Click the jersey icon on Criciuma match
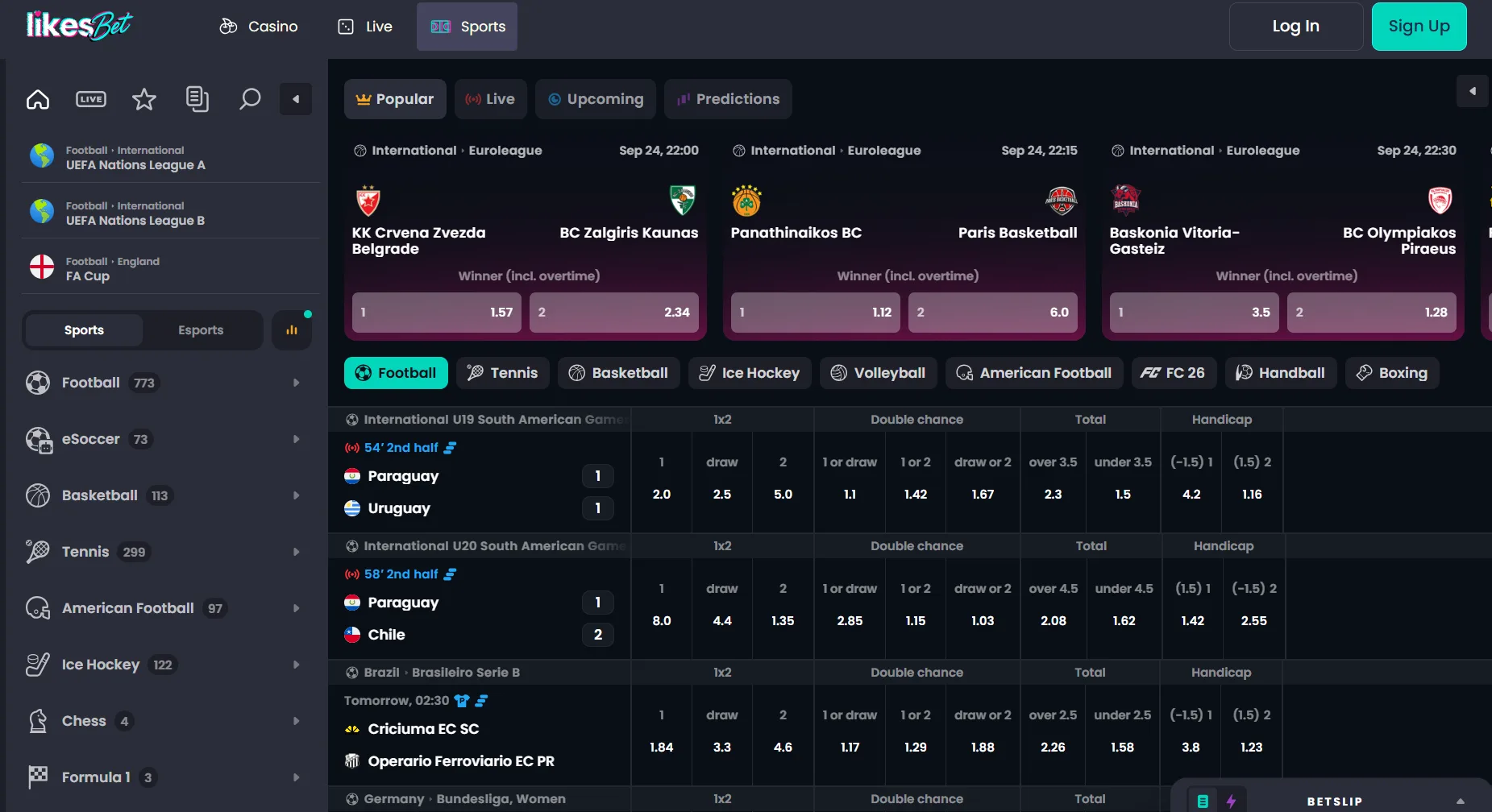This screenshot has height=812, width=1492. coord(462,701)
